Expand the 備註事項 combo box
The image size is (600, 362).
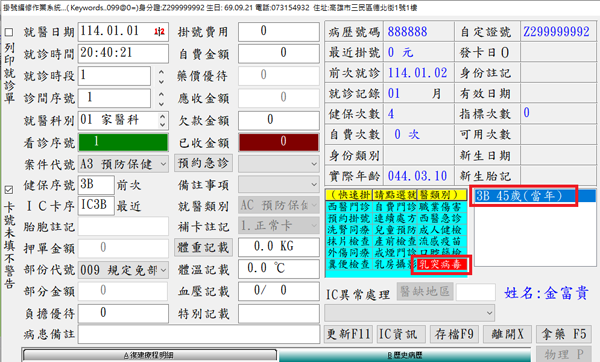(x=279, y=185)
